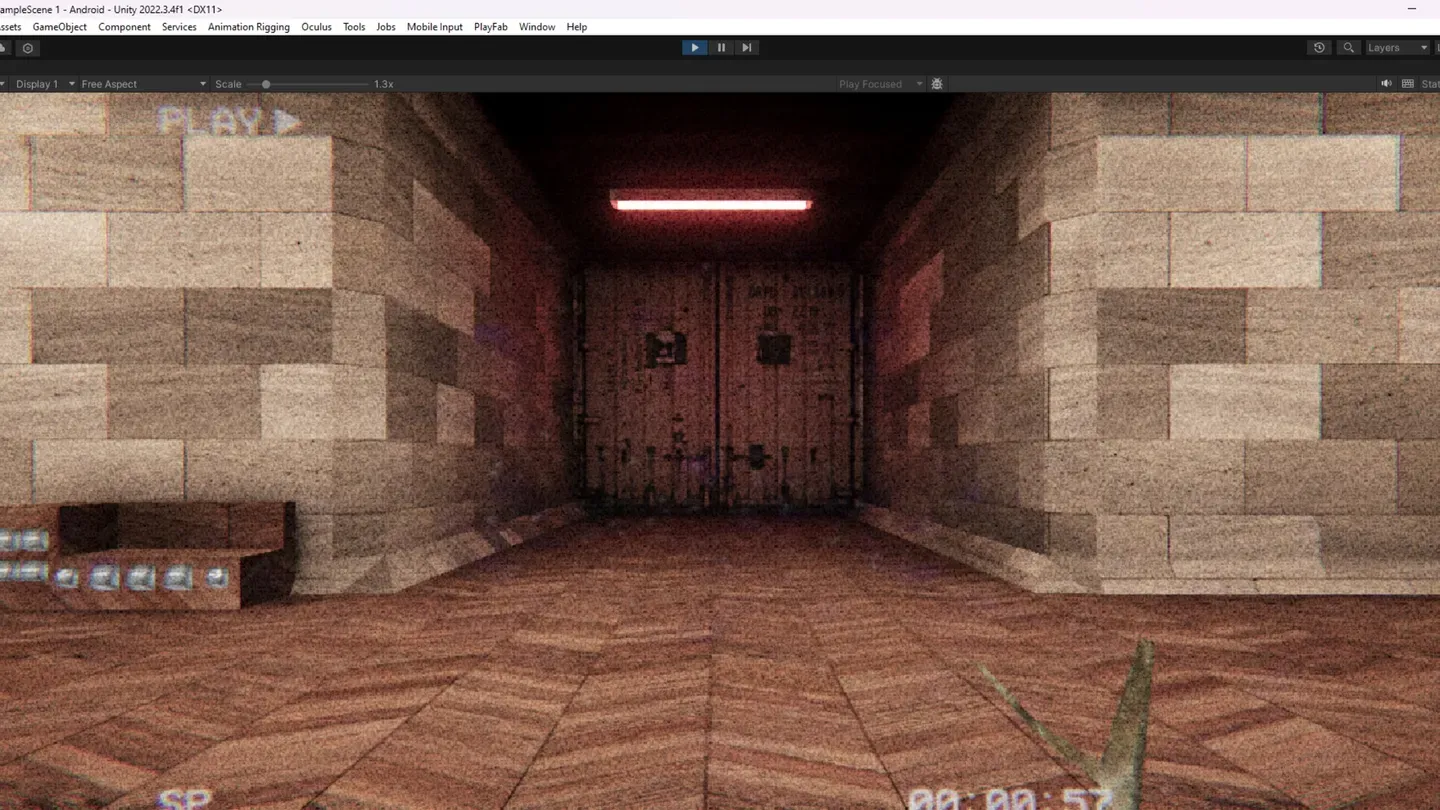Click the Scale slider handle
This screenshot has width=1440, height=810.
266,84
